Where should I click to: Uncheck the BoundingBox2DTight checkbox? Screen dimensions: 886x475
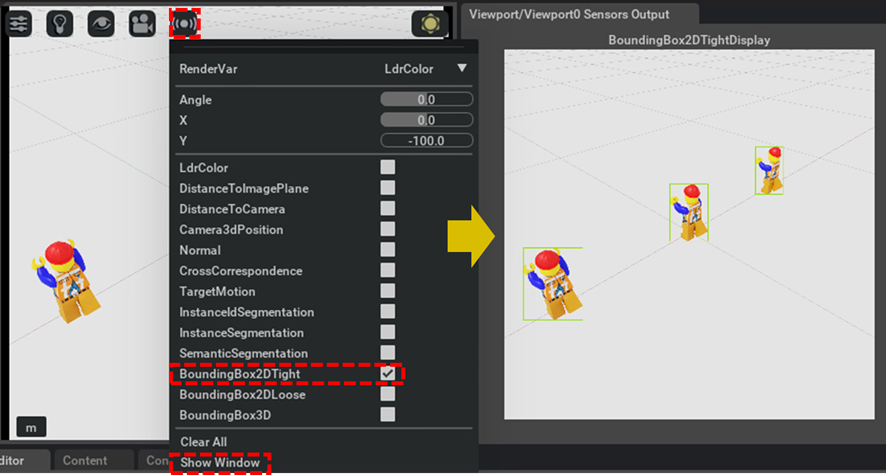coord(388,373)
